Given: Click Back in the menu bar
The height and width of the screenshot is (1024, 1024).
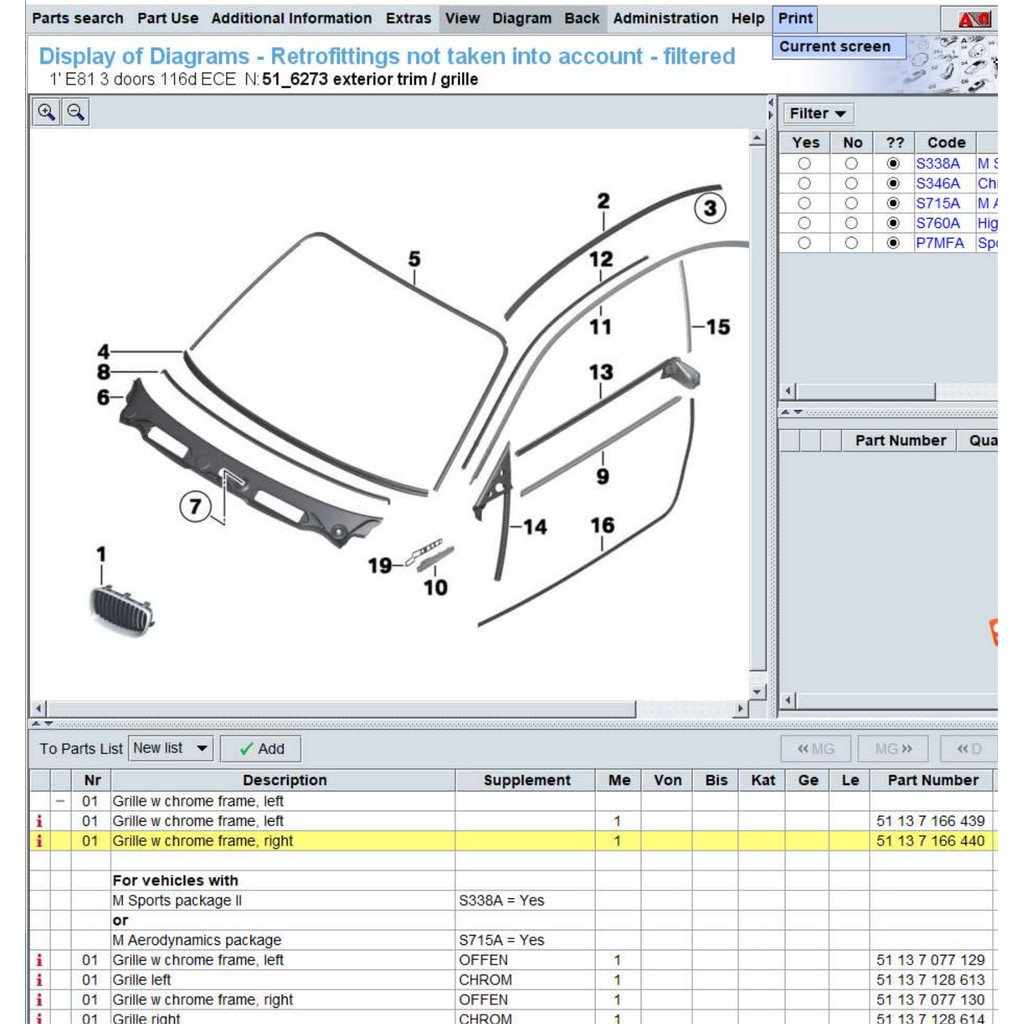Looking at the screenshot, I should click(x=582, y=18).
